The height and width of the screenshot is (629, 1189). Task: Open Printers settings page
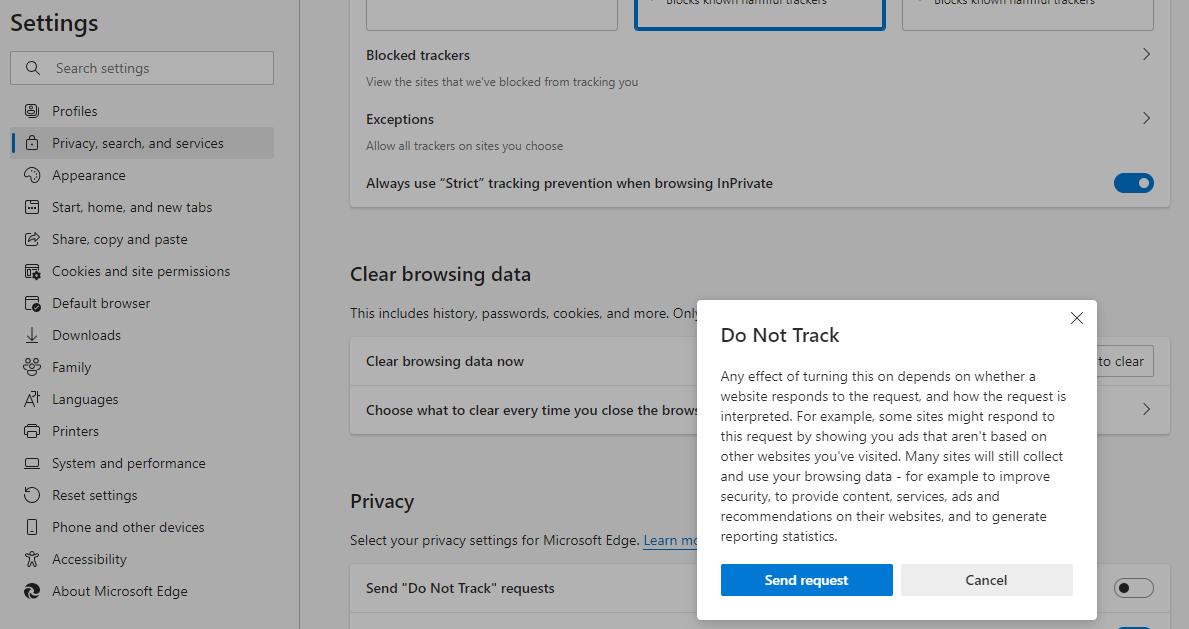click(x=143, y=432)
